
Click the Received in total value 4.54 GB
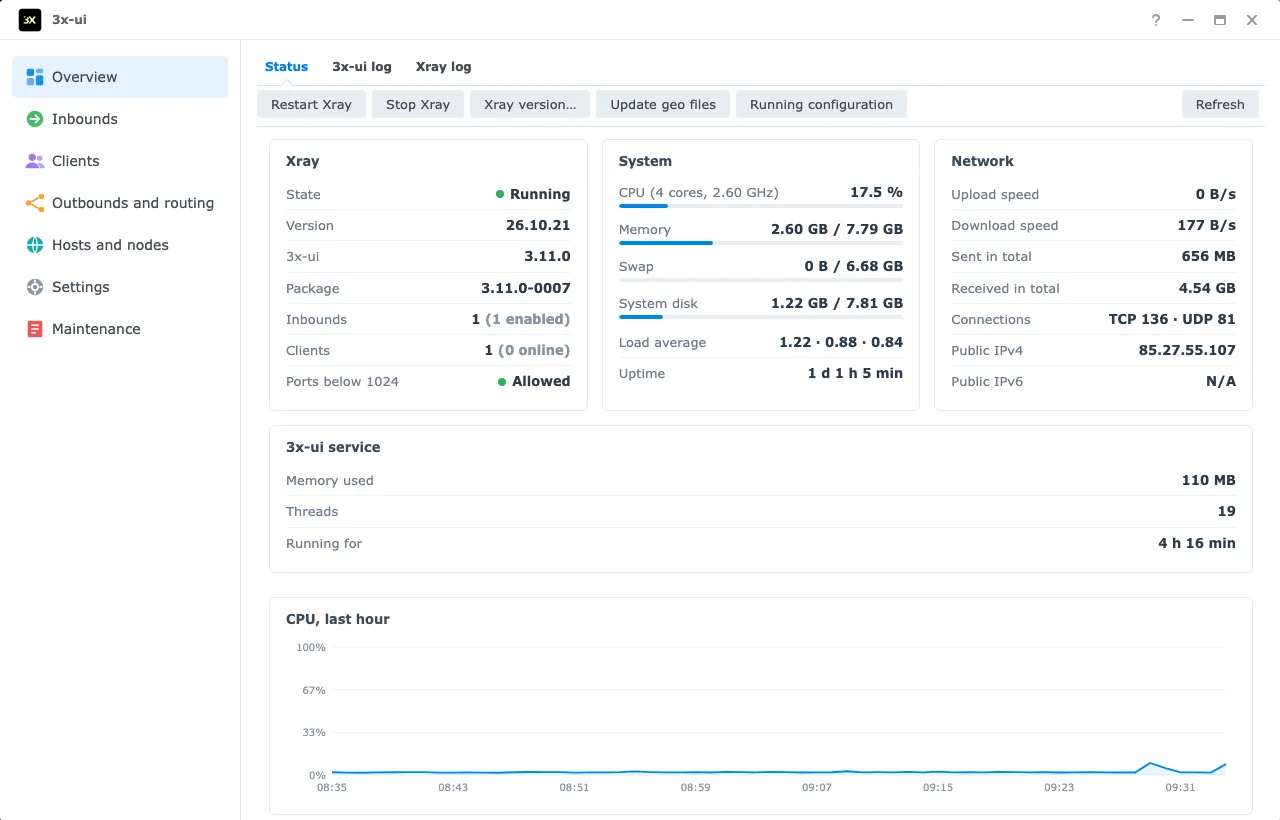[x=1207, y=288]
